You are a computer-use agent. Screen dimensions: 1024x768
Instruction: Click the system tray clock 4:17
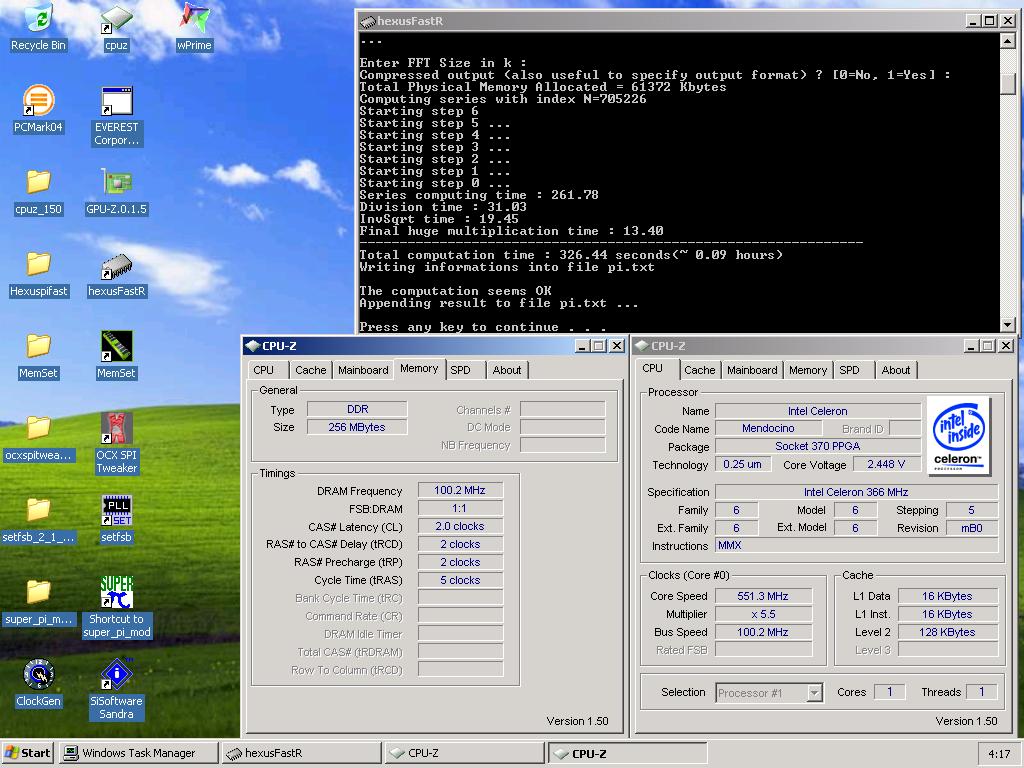coord(999,754)
